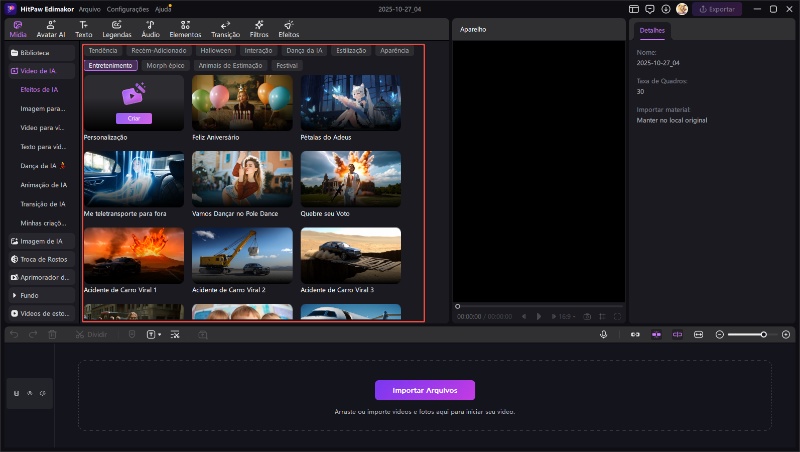
Task: Click the zoom-out minus icon on timeline
Action: (x=719, y=334)
